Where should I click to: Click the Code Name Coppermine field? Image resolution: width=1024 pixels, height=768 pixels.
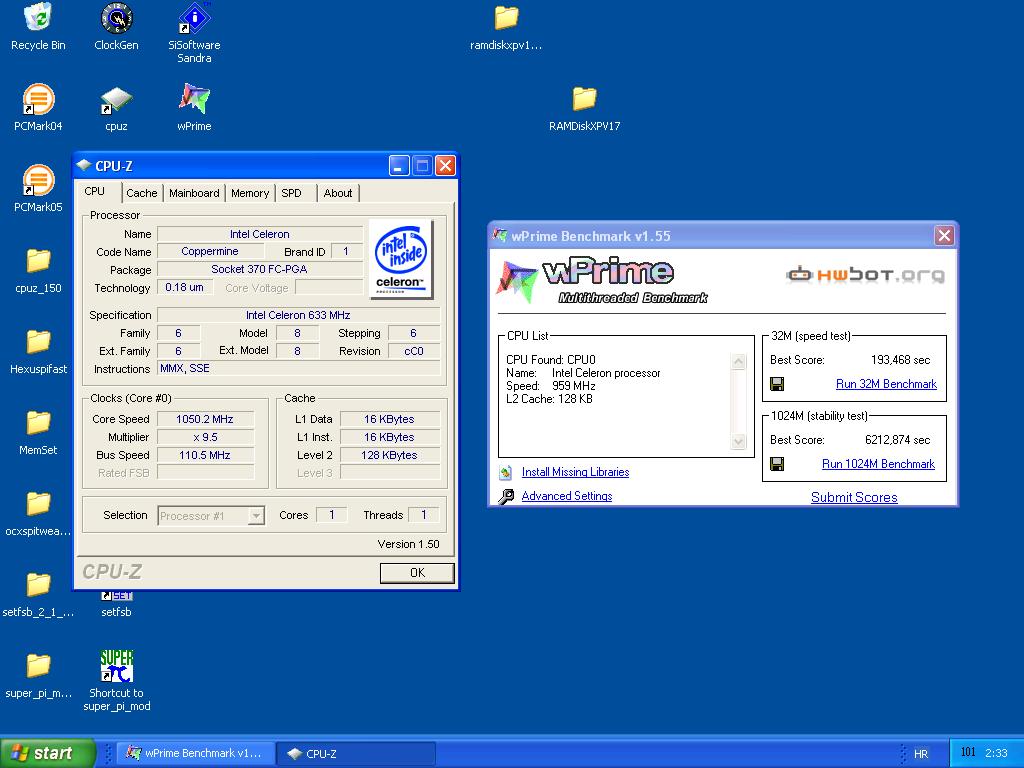coord(210,251)
